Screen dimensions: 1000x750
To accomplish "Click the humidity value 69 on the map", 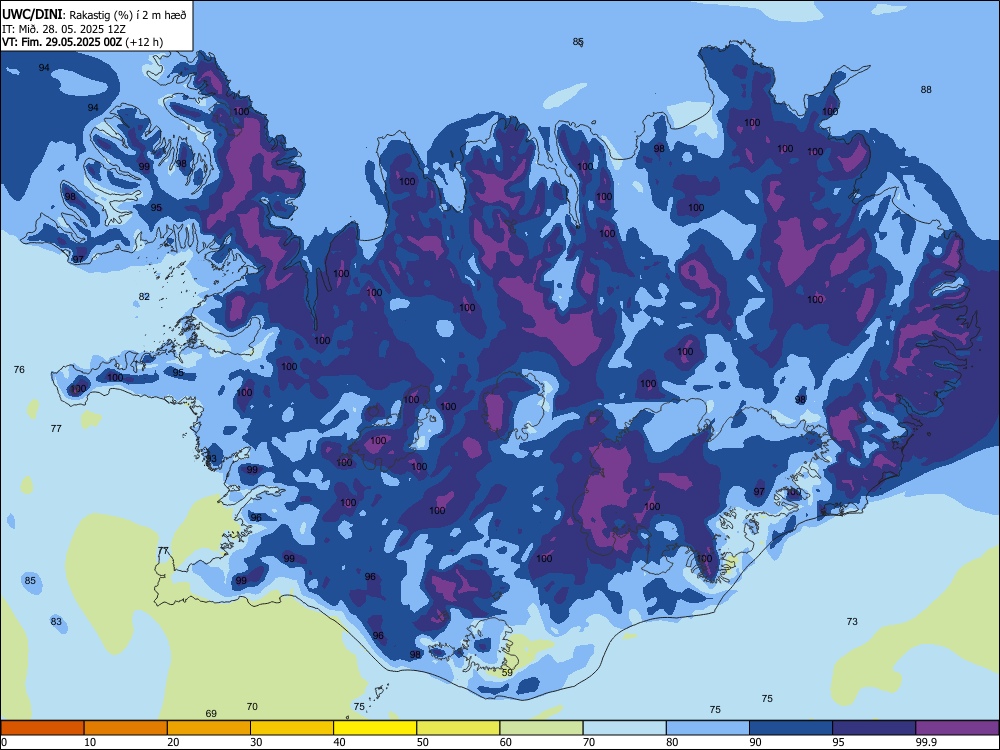I will (211, 714).
